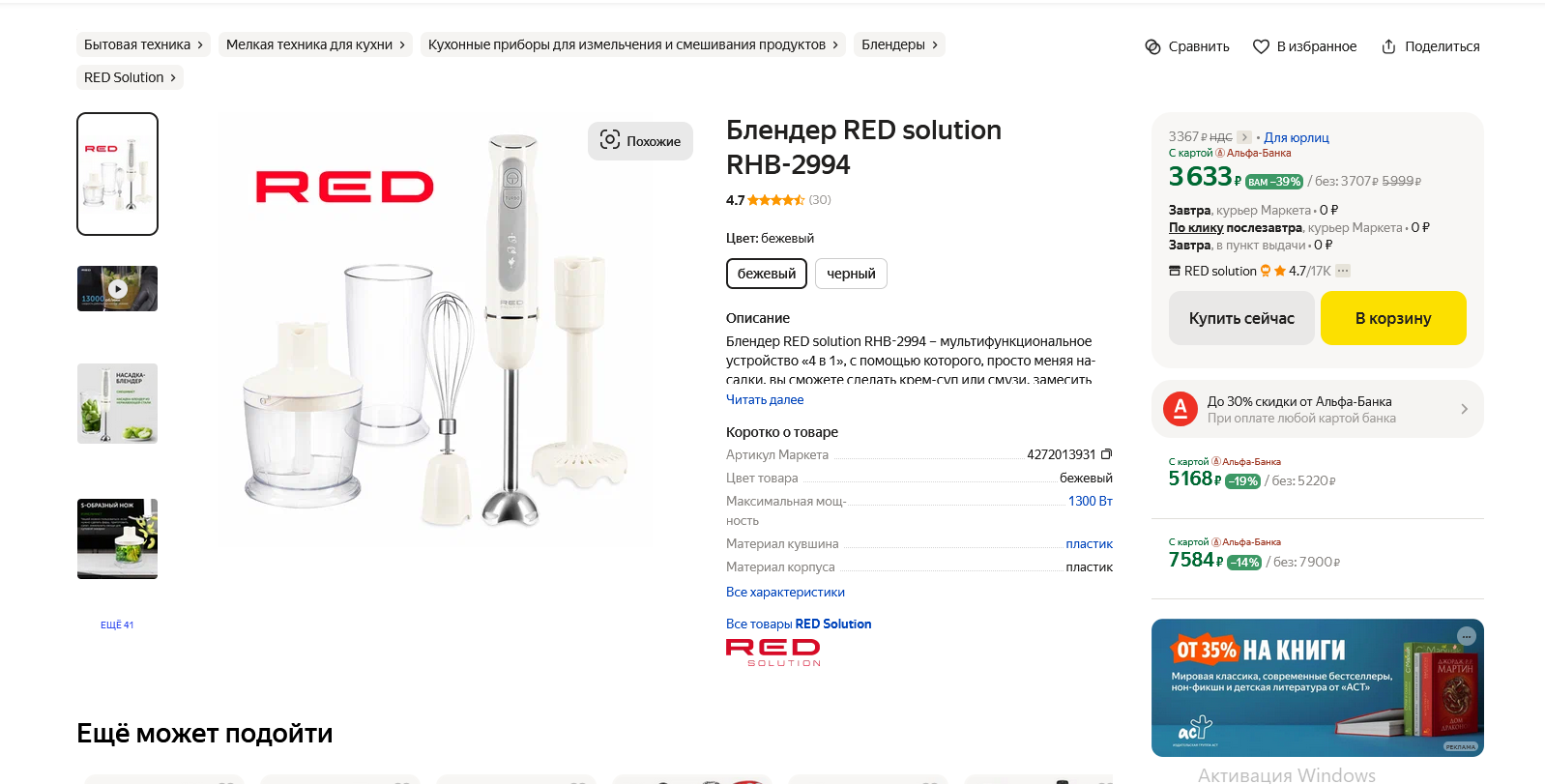
Task: Open the ad banner options menu icon
Action: 1467,635
